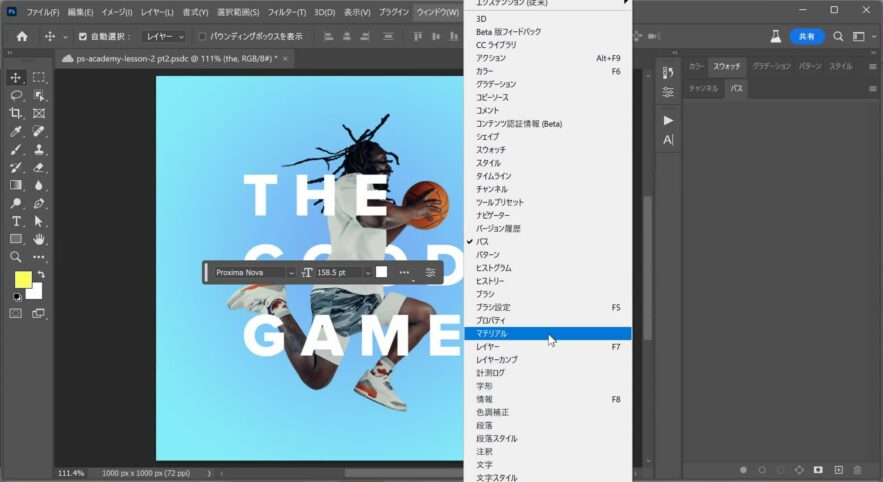The width and height of the screenshot is (883, 482).
Task: Select the Lasso tool
Action: coord(16,96)
